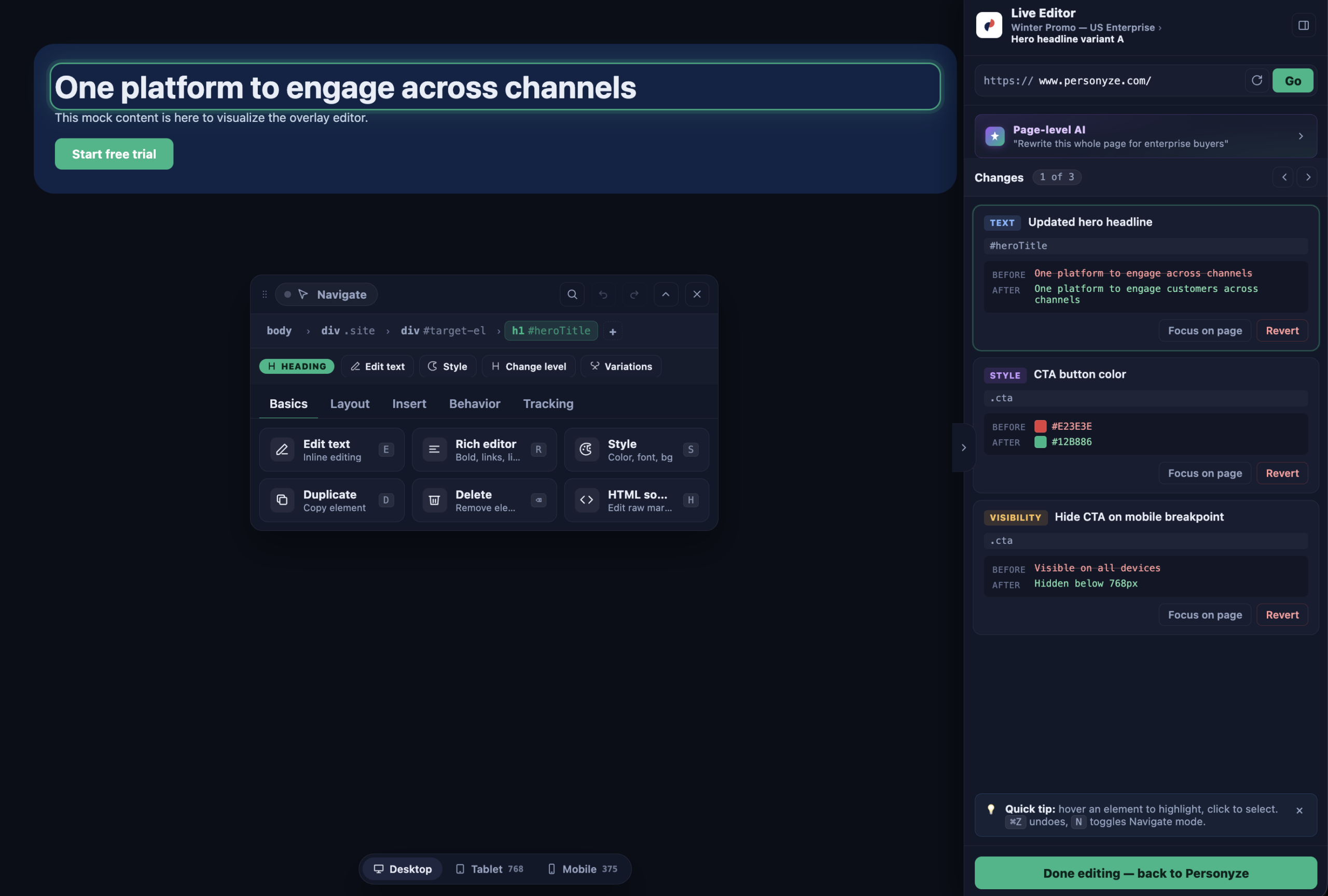Click the 1 of 3 changes counter
Viewport: 1328px width, 896px height.
[x=1057, y=177]
